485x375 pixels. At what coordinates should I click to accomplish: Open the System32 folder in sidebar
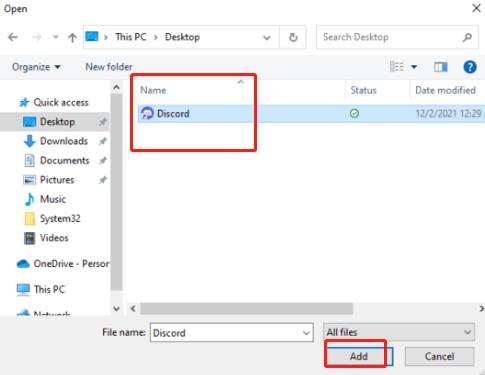tap(60, 219)
